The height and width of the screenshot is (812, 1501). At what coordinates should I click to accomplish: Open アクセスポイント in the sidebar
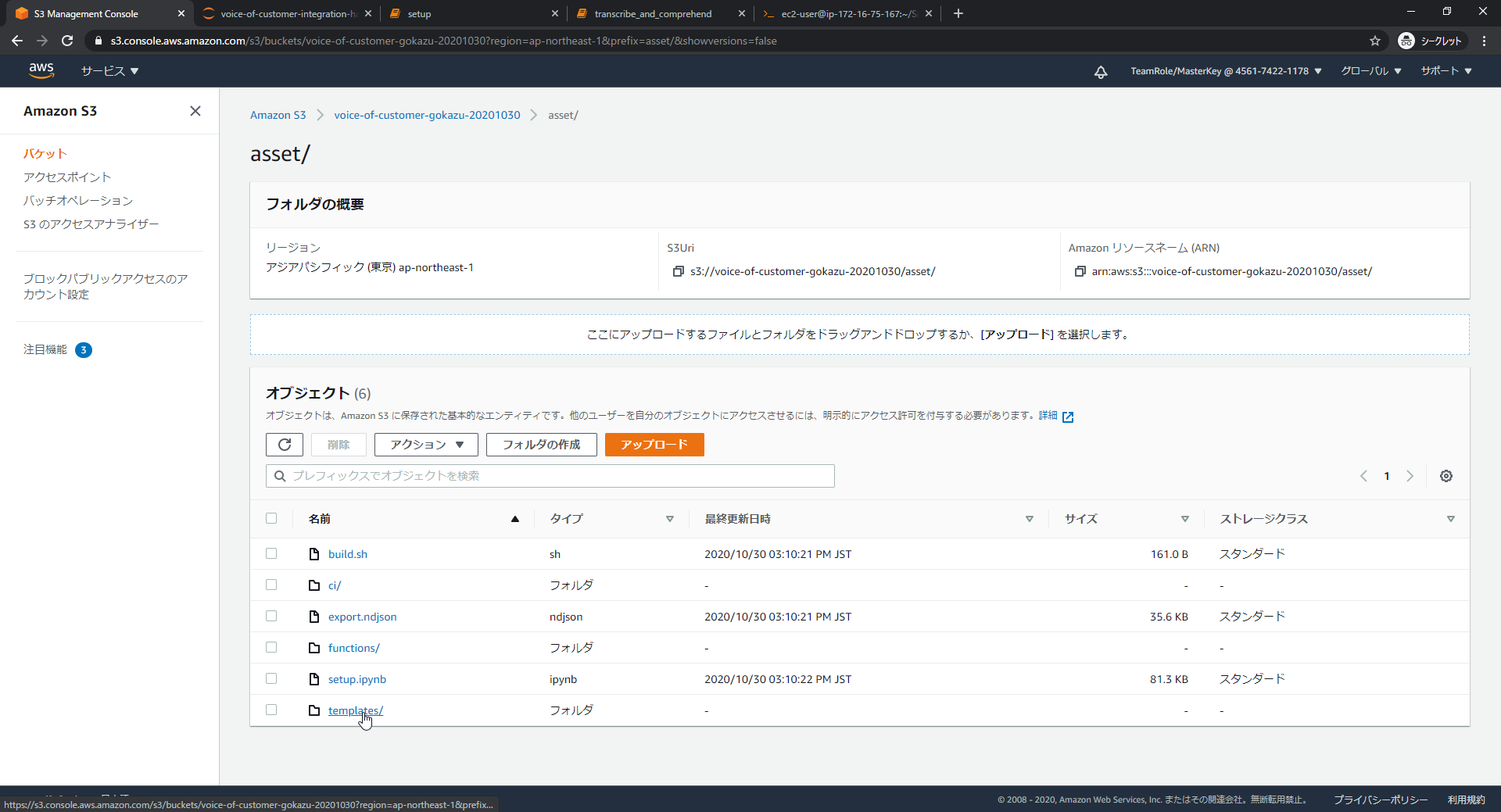tap(67, 177)
